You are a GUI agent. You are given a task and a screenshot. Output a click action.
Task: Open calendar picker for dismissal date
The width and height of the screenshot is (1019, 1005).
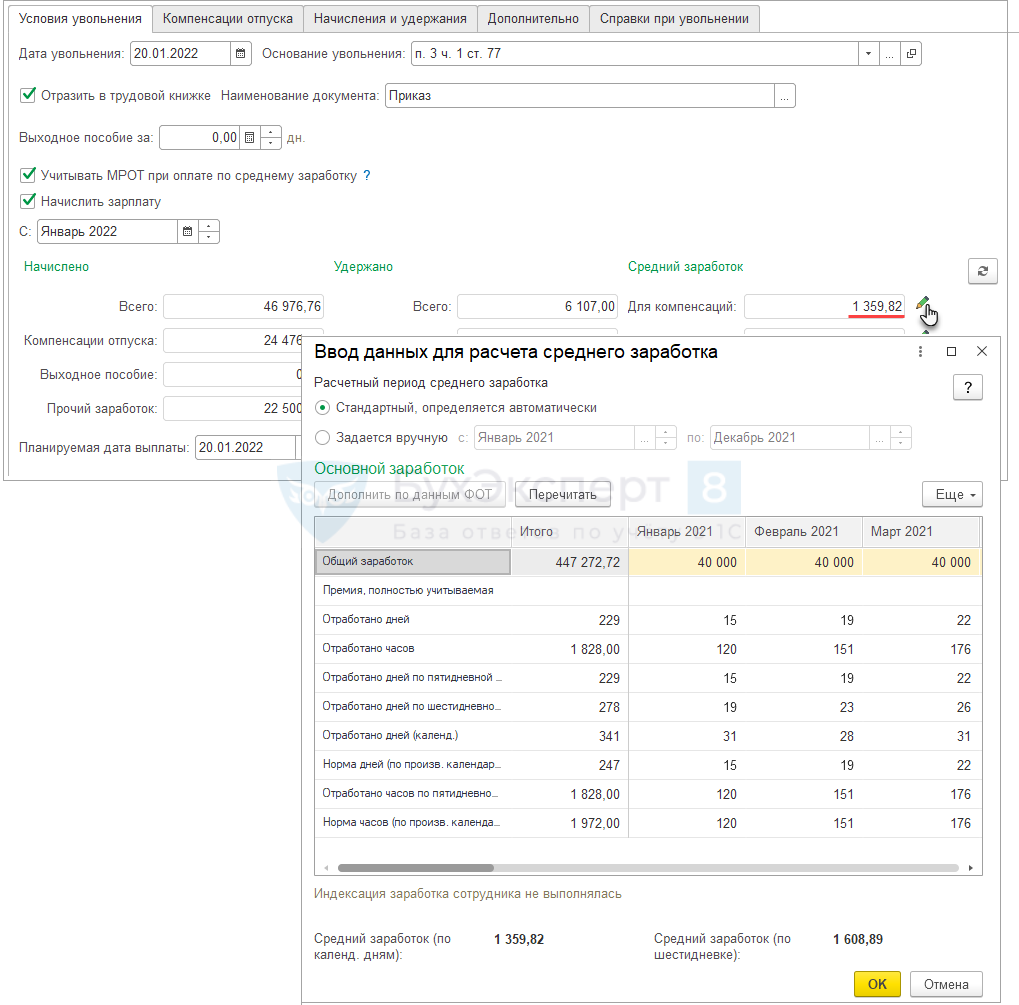point(240,54)
